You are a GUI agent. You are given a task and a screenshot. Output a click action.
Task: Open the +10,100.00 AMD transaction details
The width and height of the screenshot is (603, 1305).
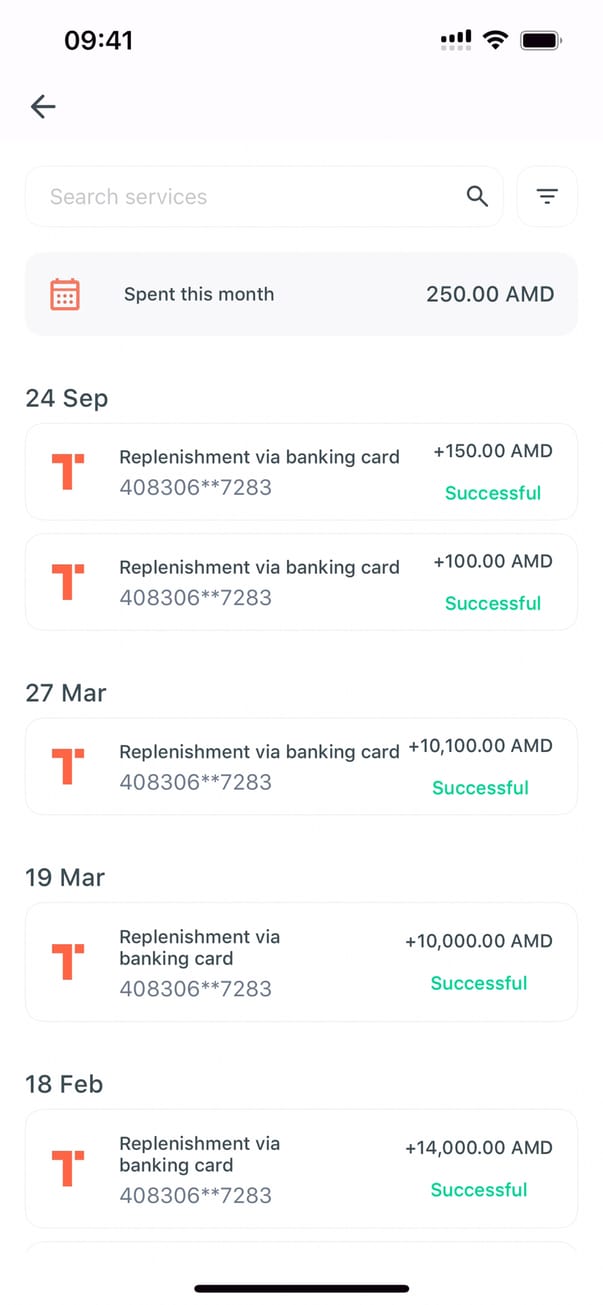coord(301,766)
